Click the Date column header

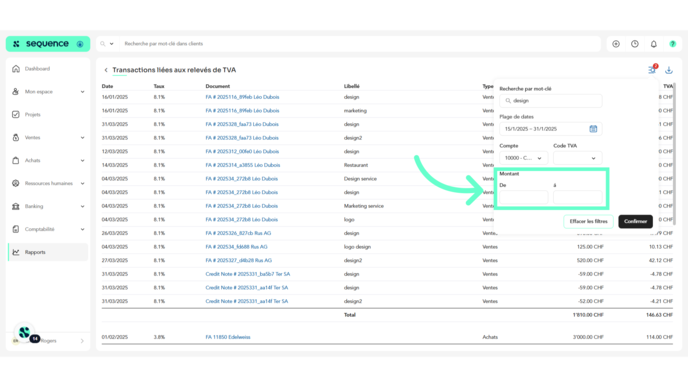pyautogui.click(x=107, y=86)
